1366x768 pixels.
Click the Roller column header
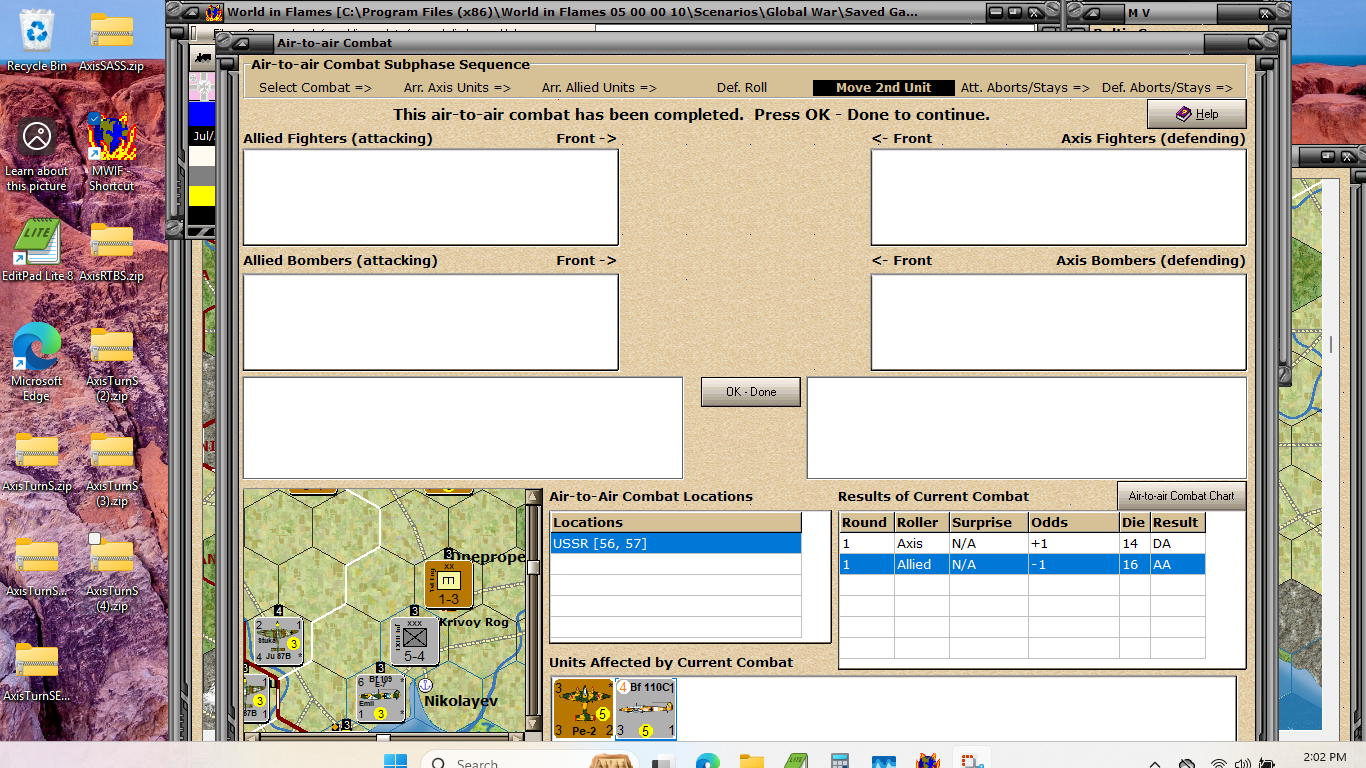[x=919, y=522]
